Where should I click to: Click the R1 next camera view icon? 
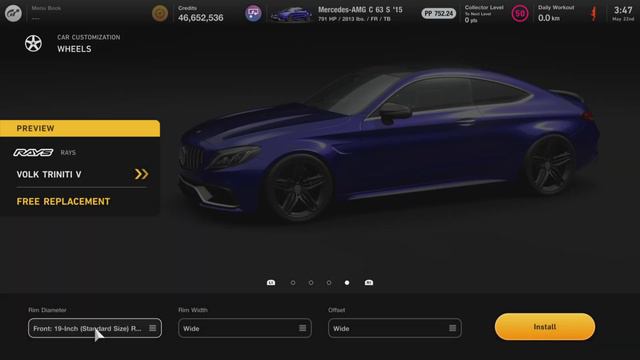tap(369, 282)
